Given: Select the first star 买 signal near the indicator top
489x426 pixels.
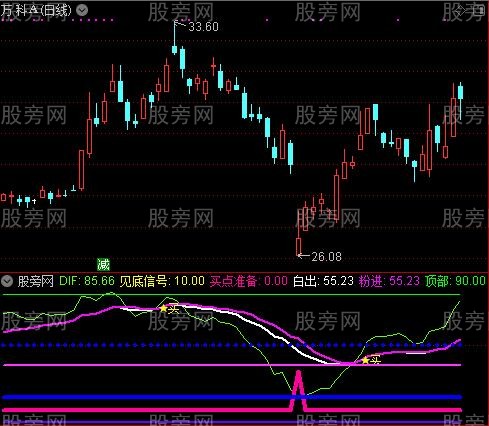Looking at the screenshot, I should pyautogui.click(x=170, y=309).
